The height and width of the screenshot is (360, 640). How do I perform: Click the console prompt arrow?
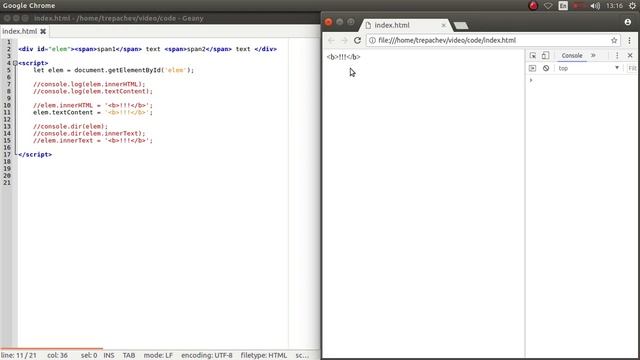[531, 80]
